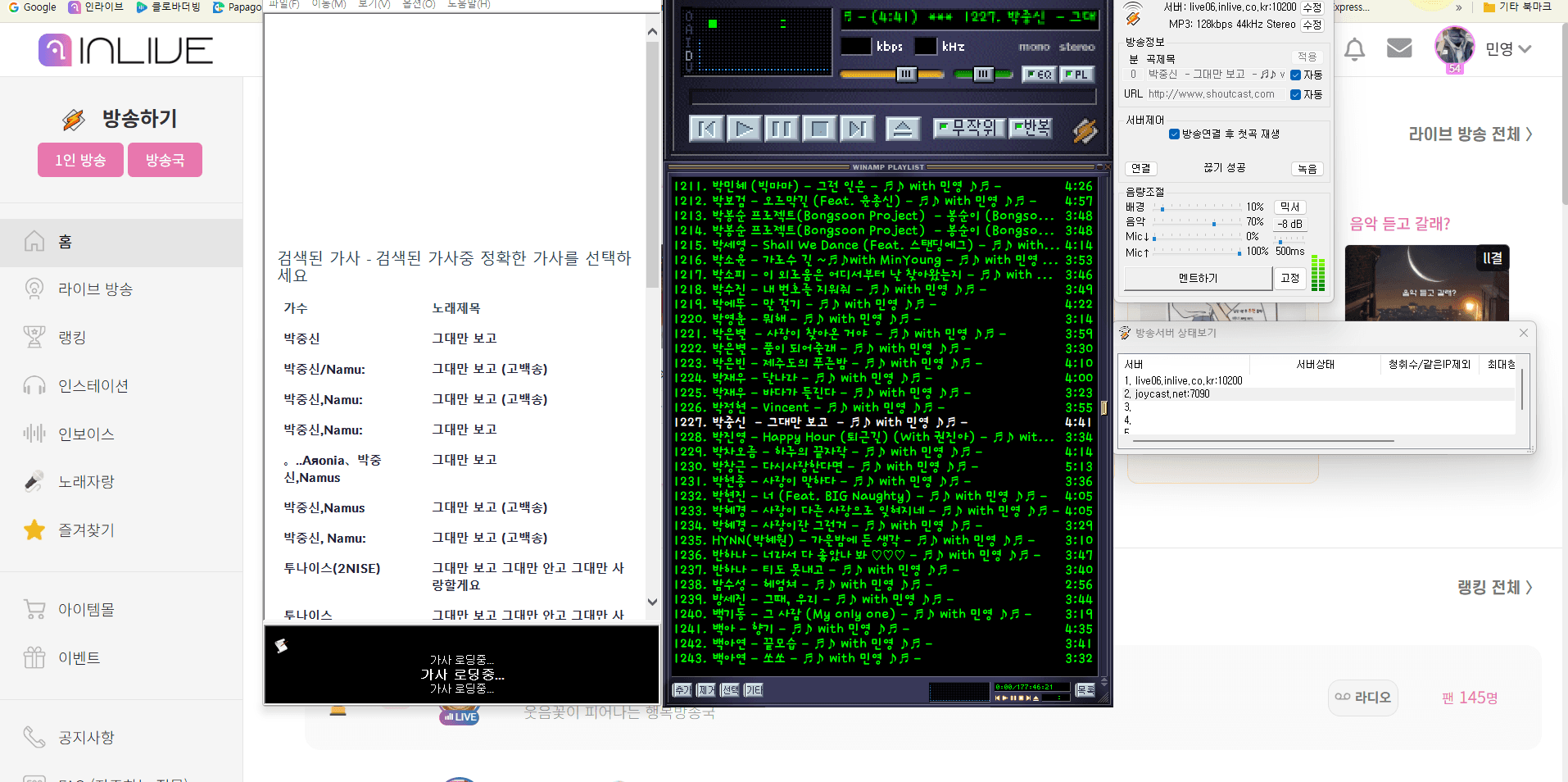
Task: Open the messages envelope icon
Action: 1398,48
